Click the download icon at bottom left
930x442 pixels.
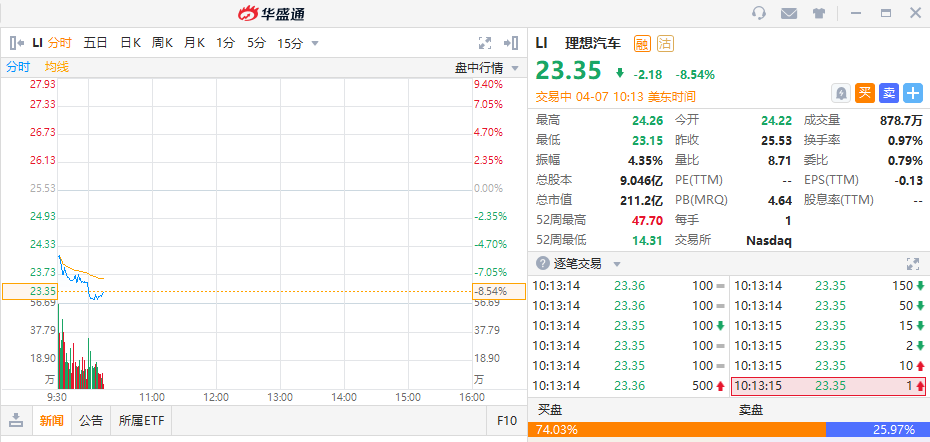pos(16,421)
